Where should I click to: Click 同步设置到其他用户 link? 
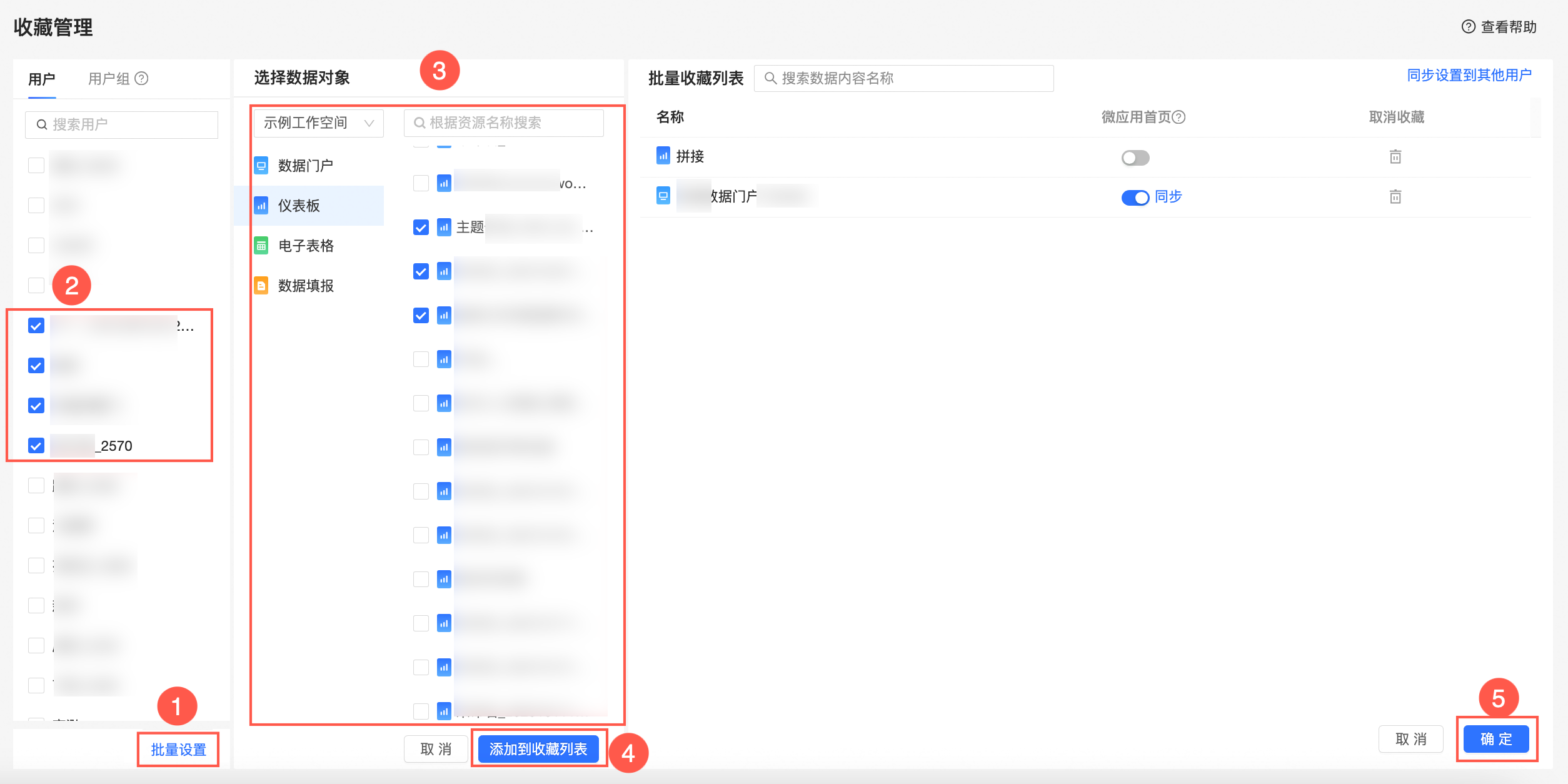1469,75
